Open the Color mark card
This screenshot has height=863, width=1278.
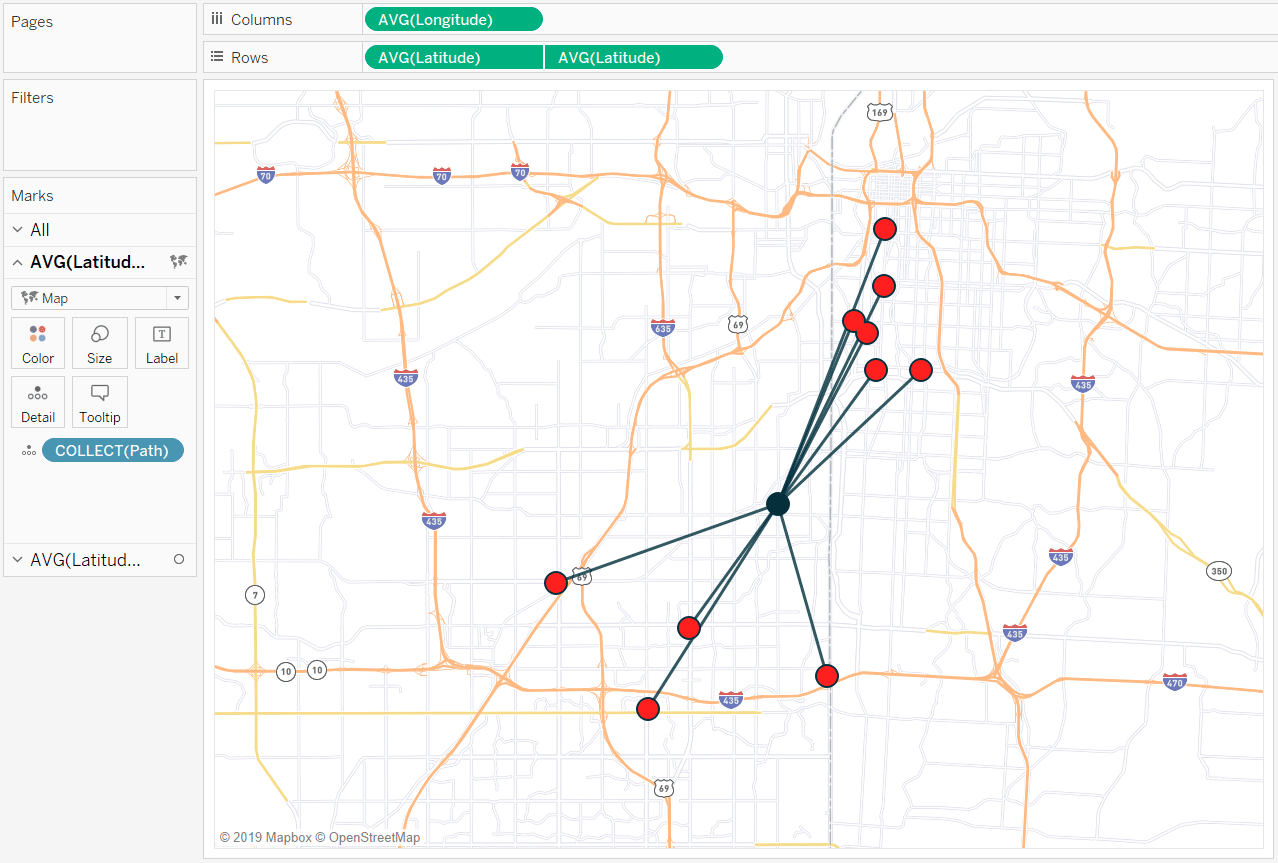[x=38, y=343]
